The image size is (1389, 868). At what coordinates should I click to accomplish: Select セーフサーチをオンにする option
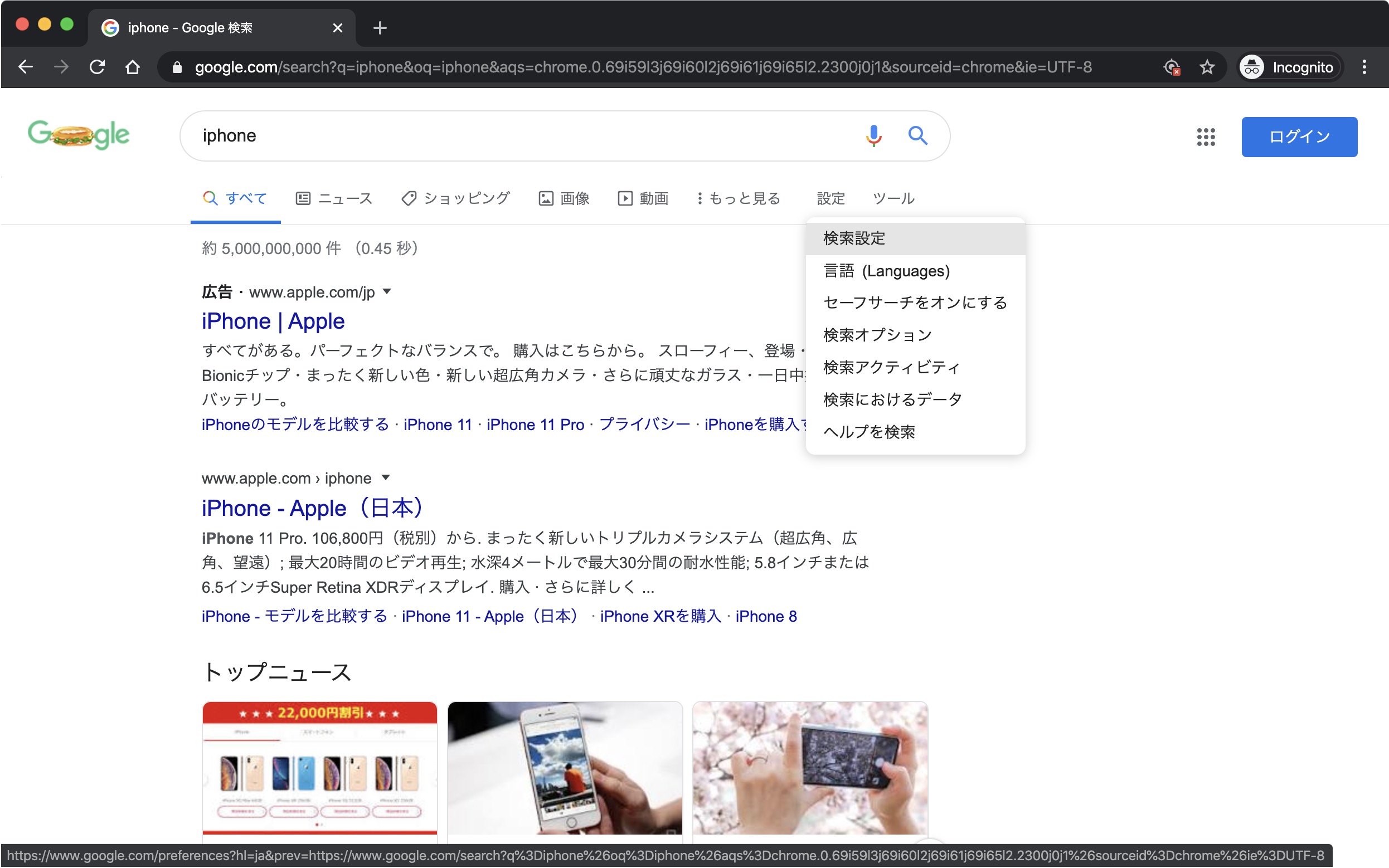tap(915, 303)
